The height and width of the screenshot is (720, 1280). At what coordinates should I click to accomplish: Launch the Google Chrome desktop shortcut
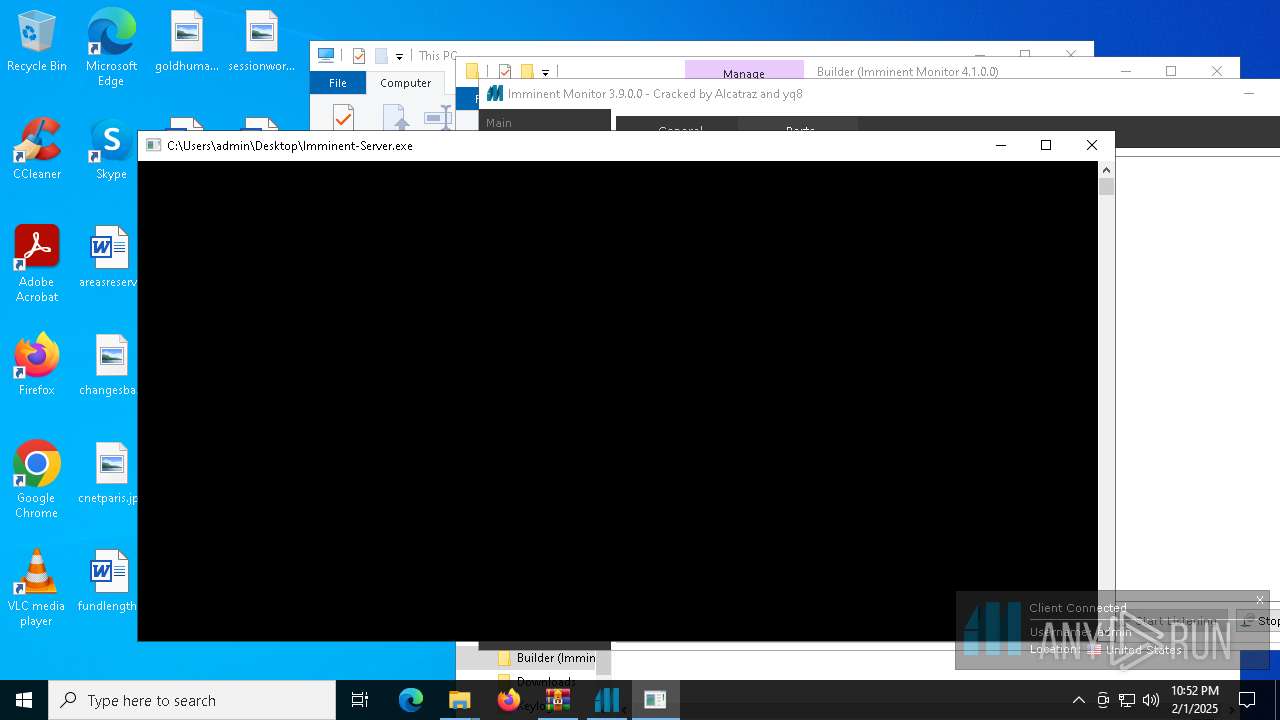36,480
